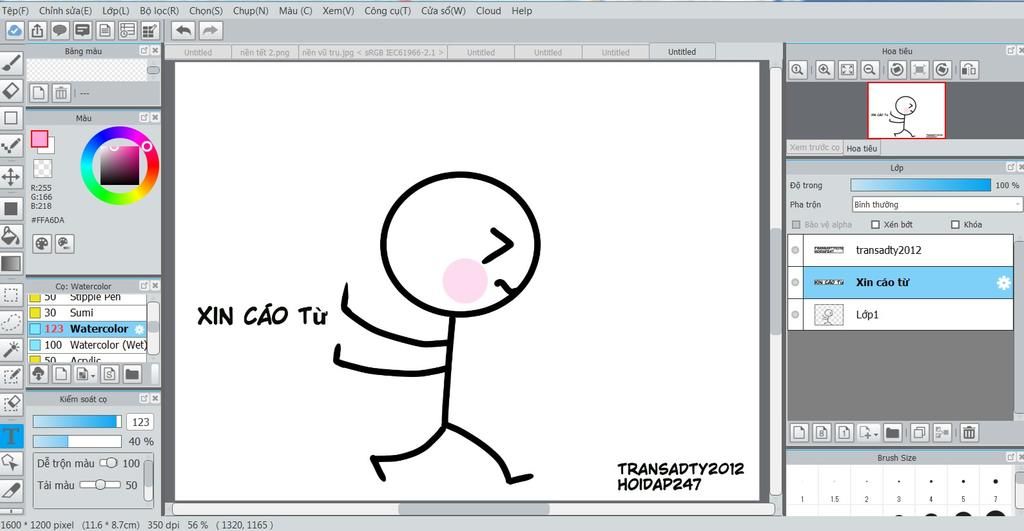Select the Brush tool in left toolbar
The image size is (1024, 531).
[11, 63]
